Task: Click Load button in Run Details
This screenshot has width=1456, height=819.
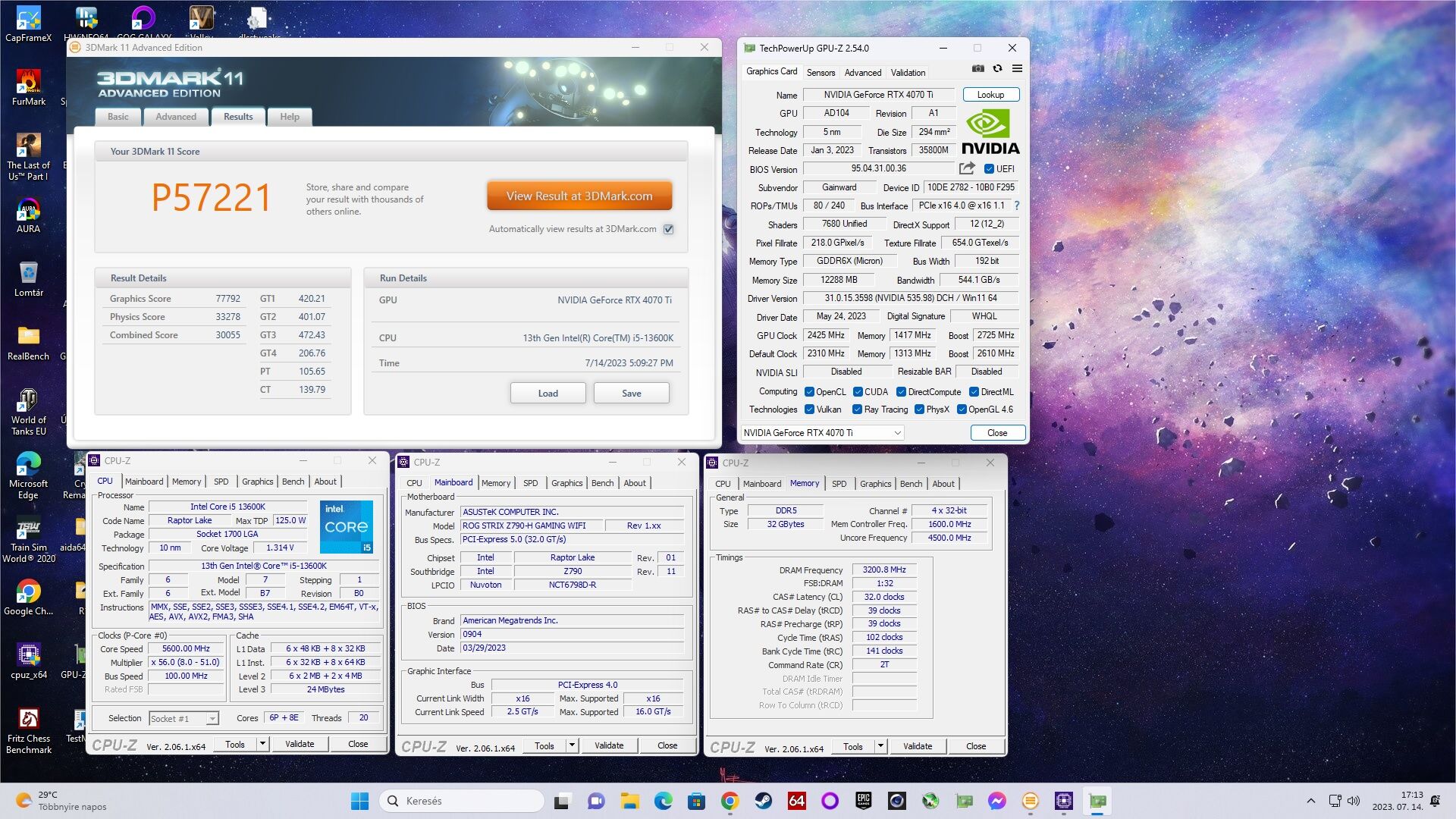Action: (x=548, y=394)
